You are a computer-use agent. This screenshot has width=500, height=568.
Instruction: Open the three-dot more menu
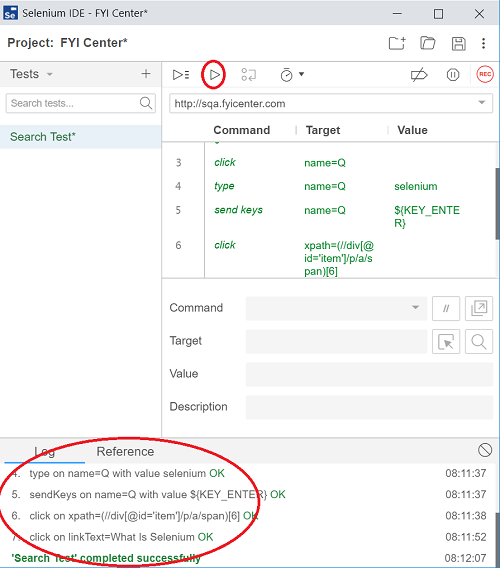coord(483,43)
